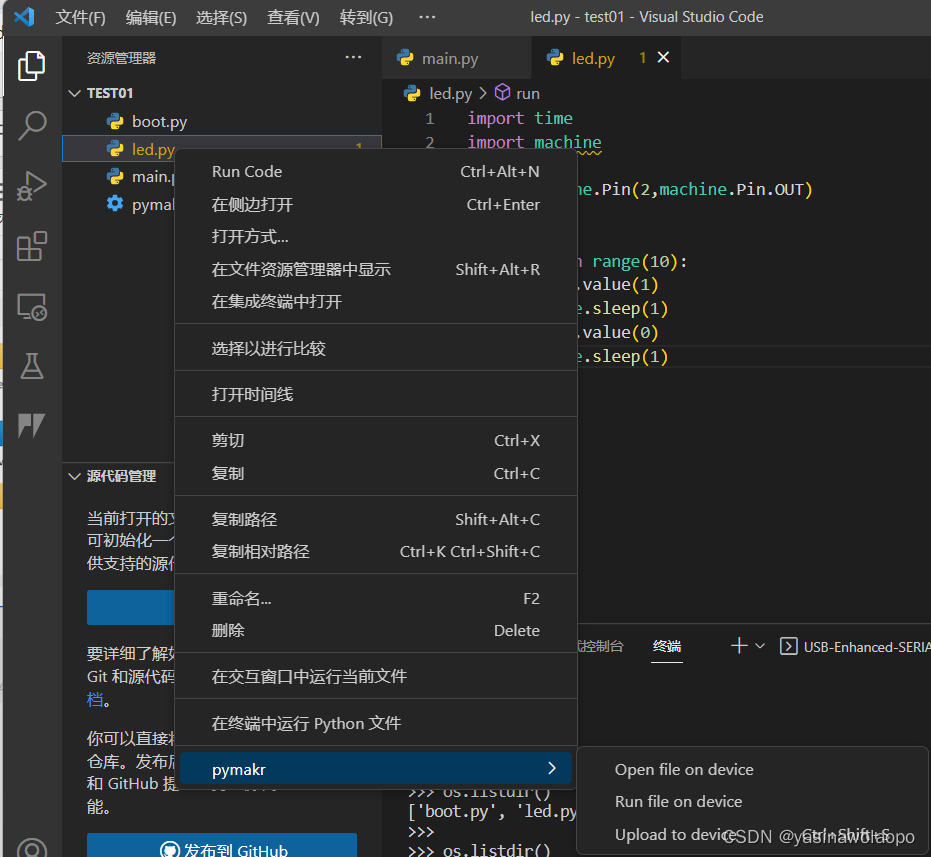Viewport: 931px width, 857px height.
Task: Select Run Code from the context menu
Action: tap(246, 171)
